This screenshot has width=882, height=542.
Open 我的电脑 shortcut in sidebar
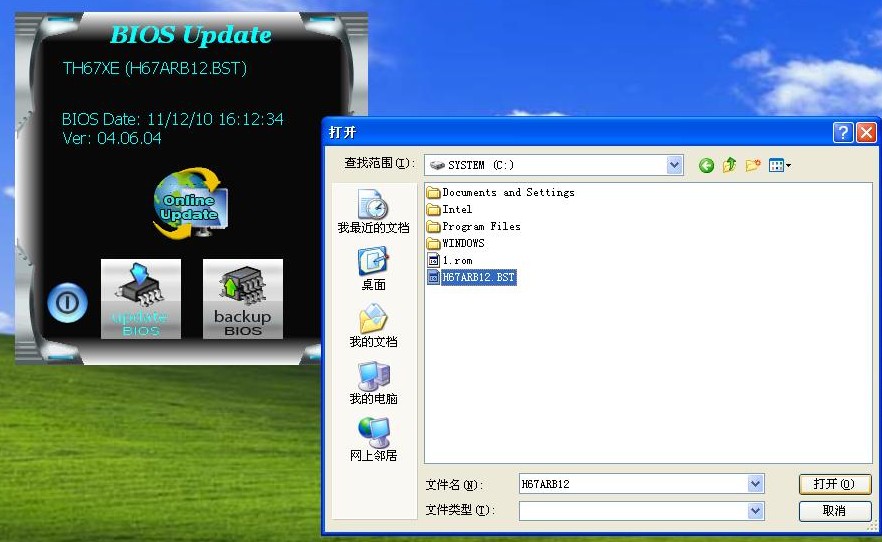click(373, 383)
